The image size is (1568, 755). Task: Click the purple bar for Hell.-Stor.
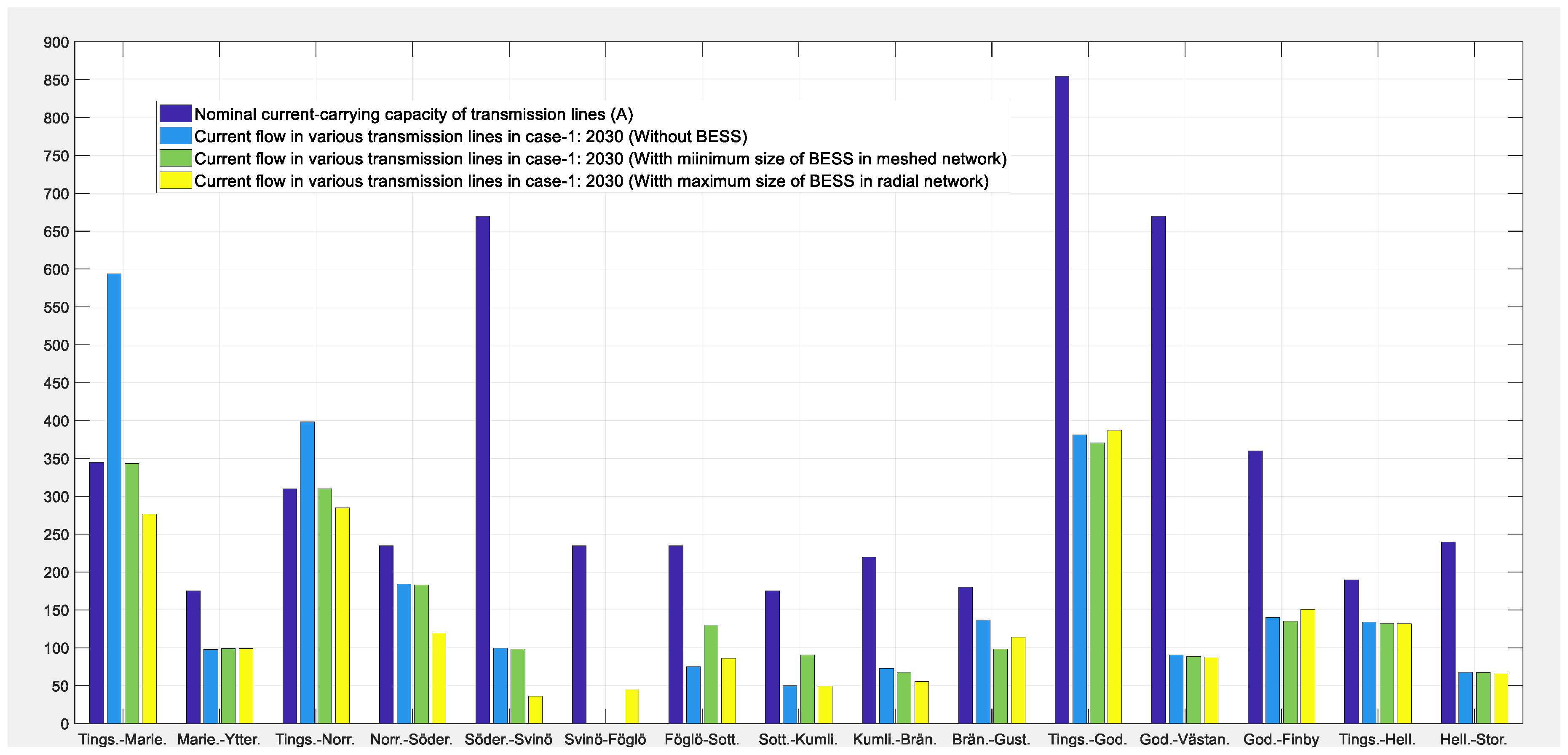(1448, 632)
